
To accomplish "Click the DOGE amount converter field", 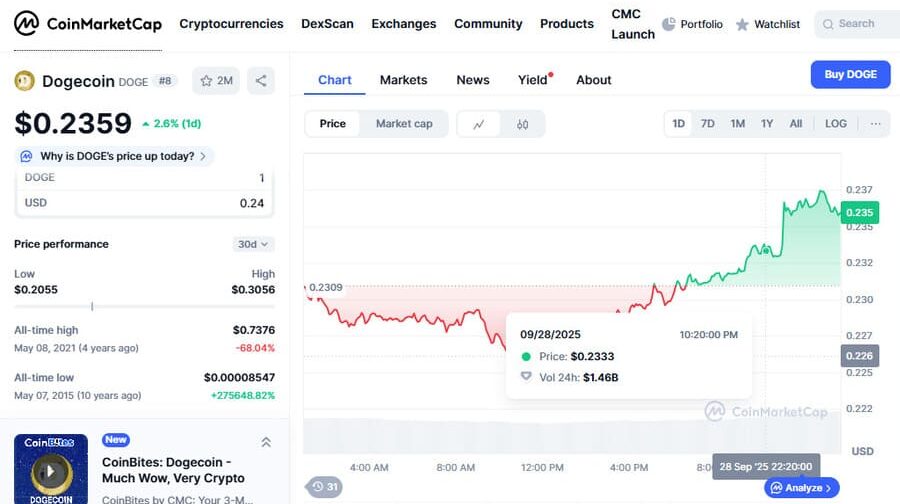I will (x=144, y=177).
